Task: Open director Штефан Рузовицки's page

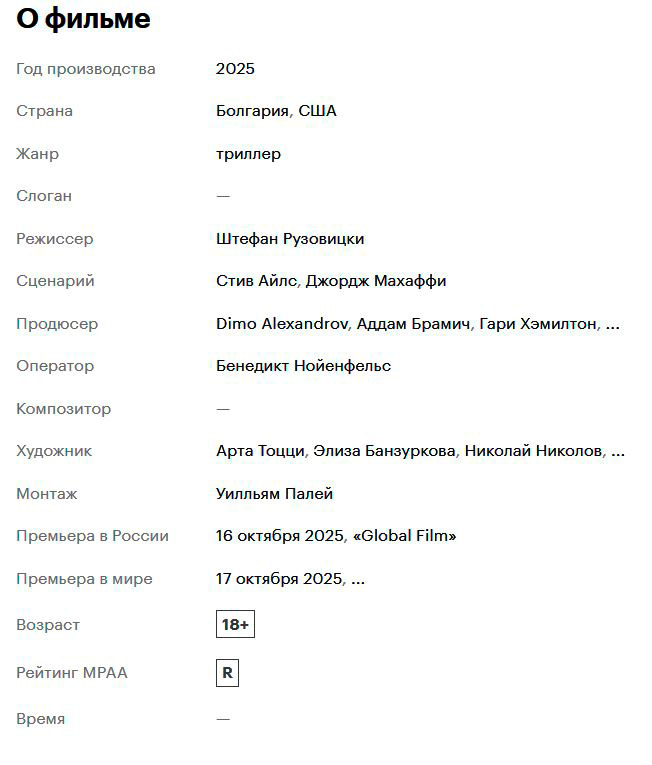Action: tap(290, 239)
